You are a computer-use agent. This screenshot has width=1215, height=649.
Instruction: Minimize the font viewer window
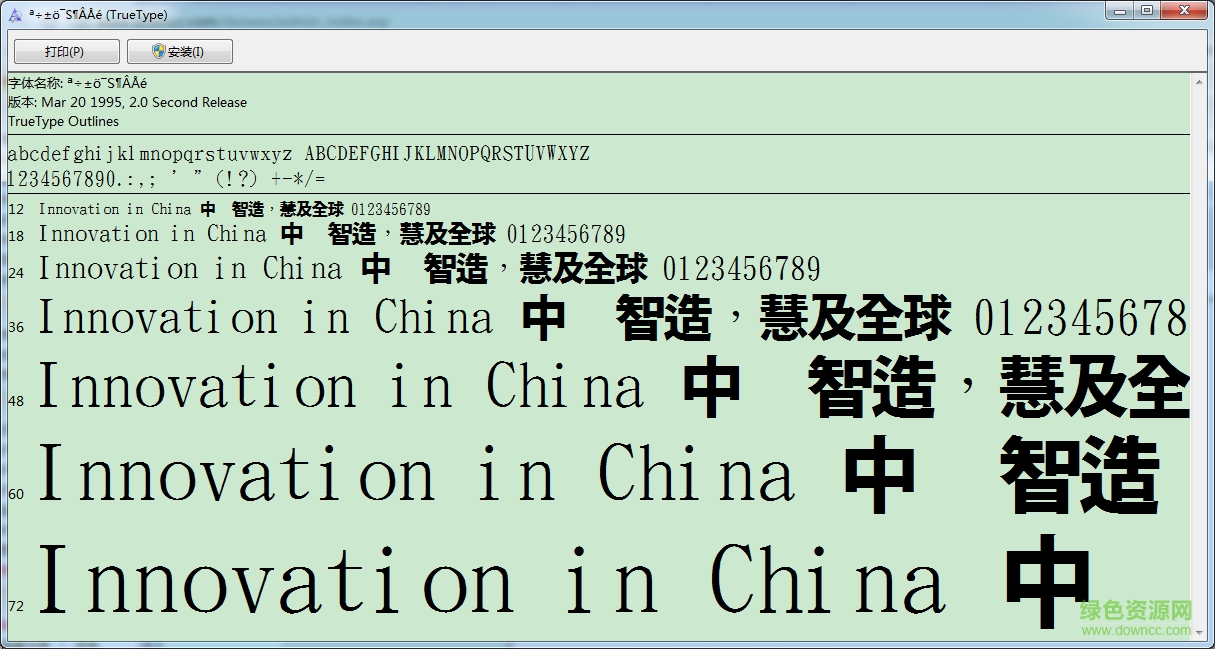(1119, 11)
